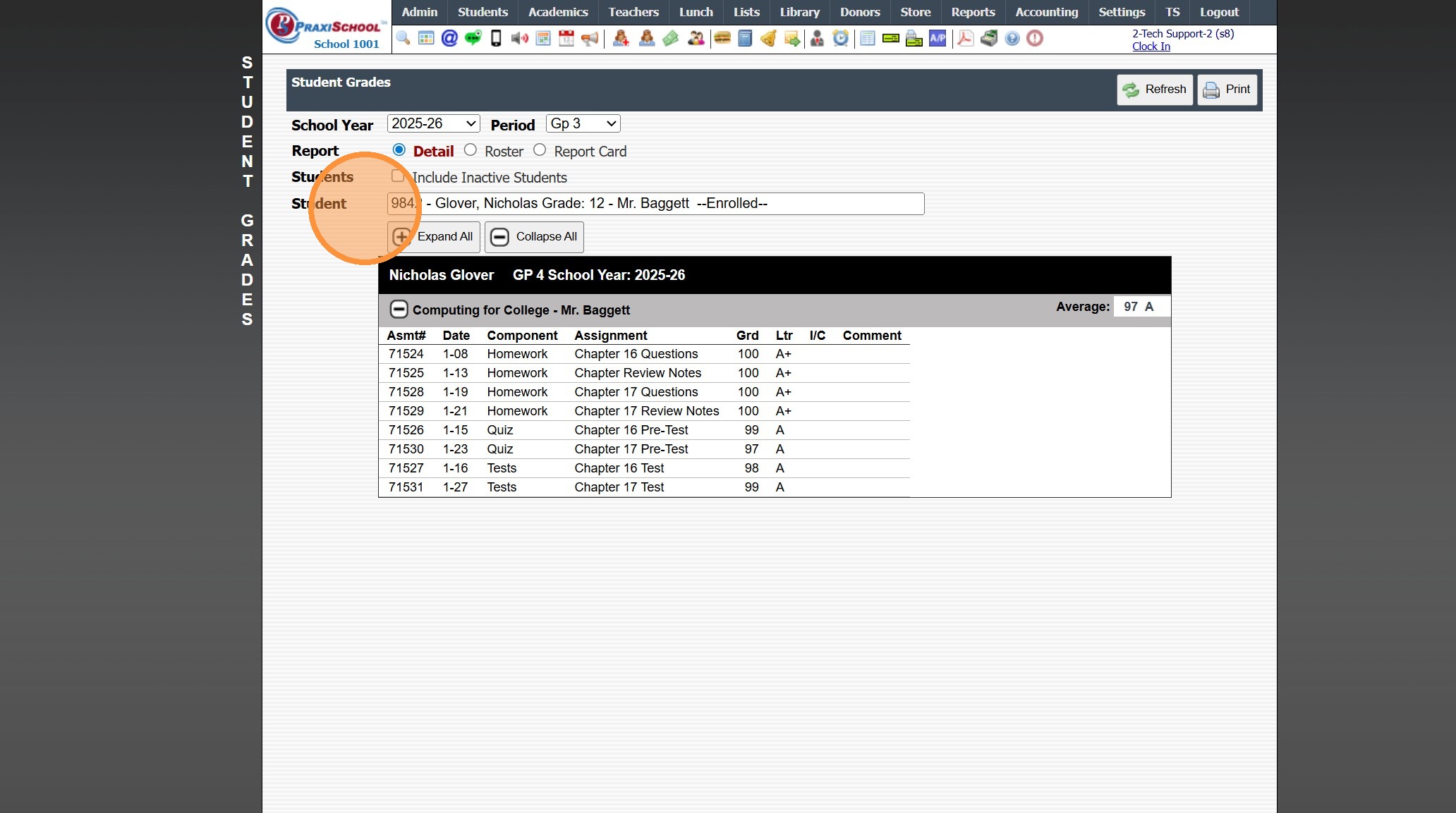Click the magnifying glass search icon
The image size is (1456, 813).
click(404, 38)
